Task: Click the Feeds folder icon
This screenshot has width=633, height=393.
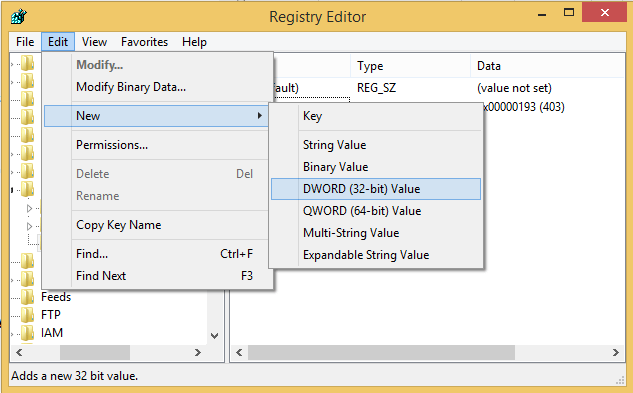Action: 27,297
